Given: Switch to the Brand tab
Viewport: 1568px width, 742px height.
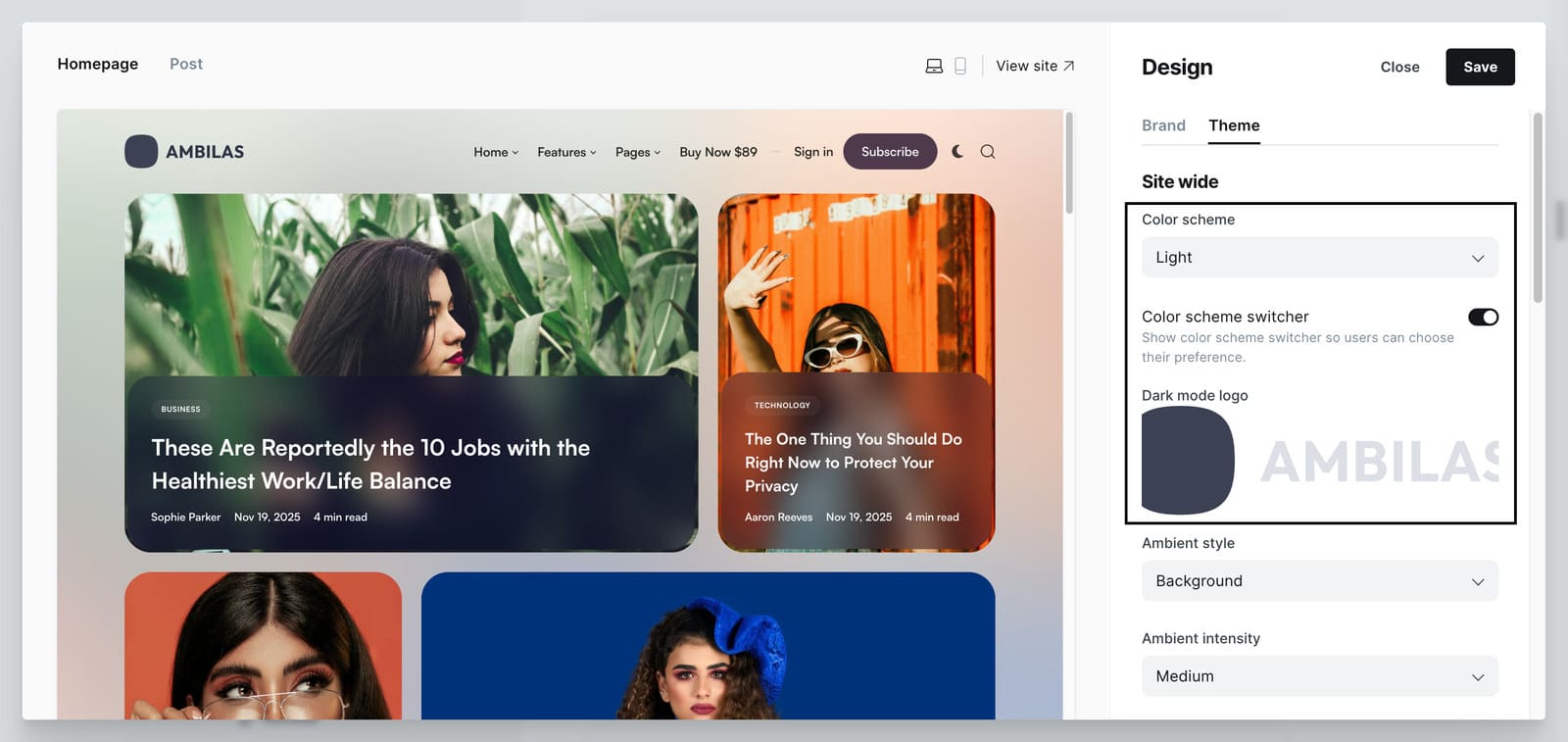Looking at the screenshot, I should coord(1163,125).
